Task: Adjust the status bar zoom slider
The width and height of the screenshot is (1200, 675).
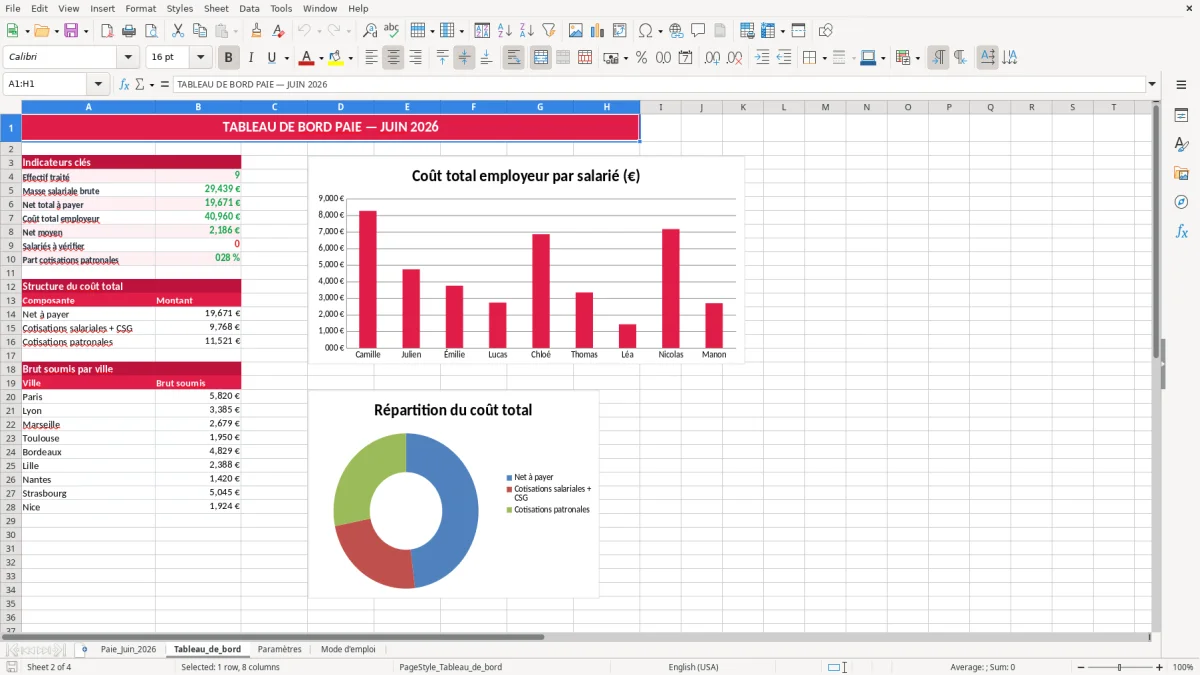Action: click(1119, 667)
